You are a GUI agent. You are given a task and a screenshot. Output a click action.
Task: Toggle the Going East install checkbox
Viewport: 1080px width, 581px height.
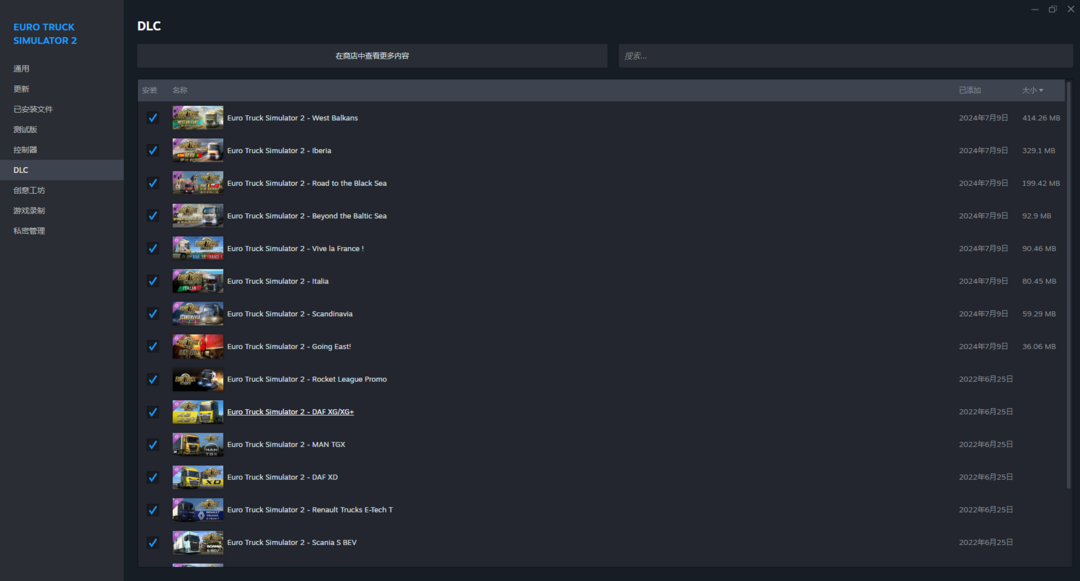[153, 346]
